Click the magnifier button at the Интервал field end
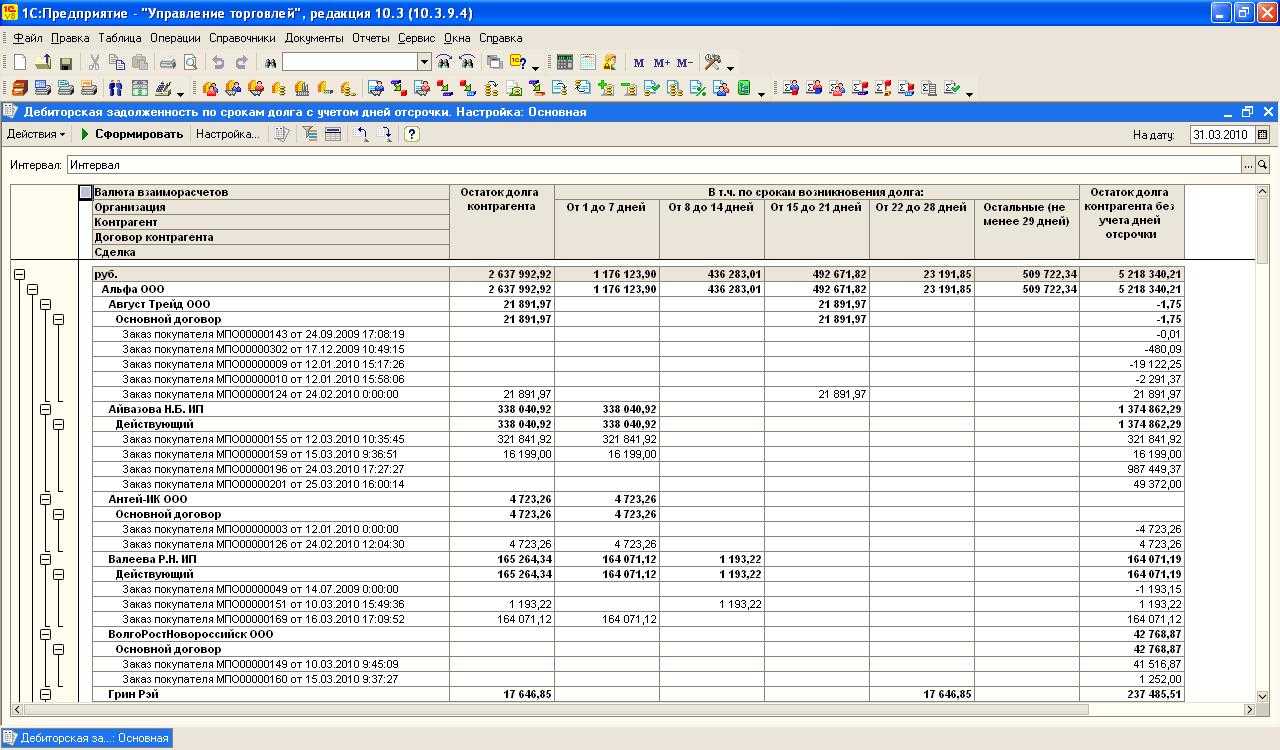1280x750 pixels. pos(1263,165)
